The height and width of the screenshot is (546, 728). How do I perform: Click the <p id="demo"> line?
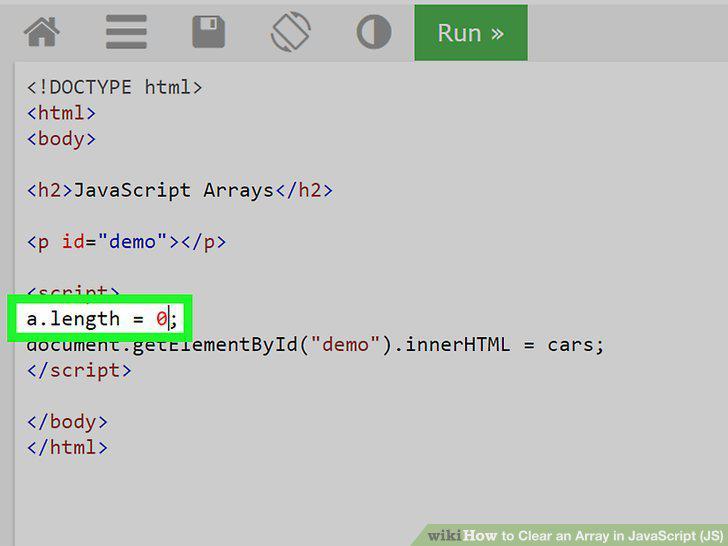click(126, 242)
